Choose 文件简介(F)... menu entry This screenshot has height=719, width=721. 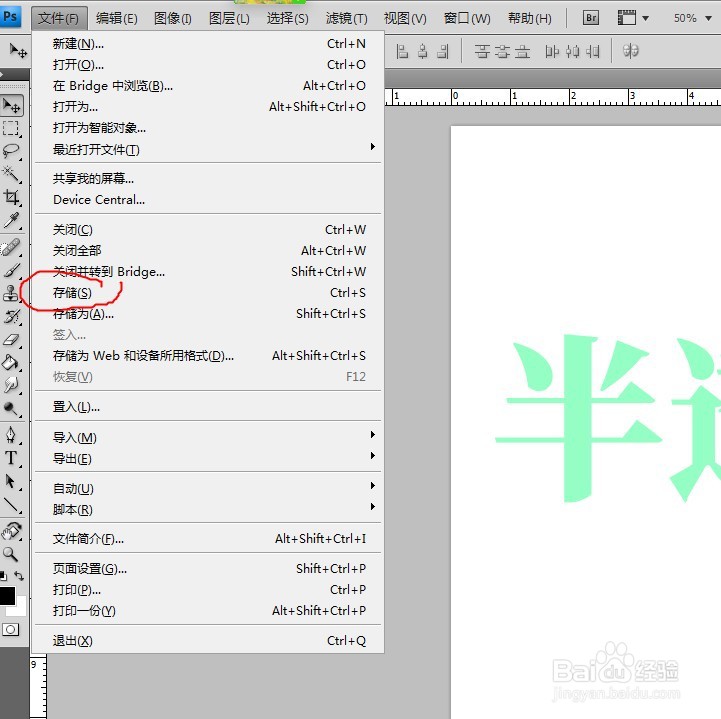click(x=208, y=538)
